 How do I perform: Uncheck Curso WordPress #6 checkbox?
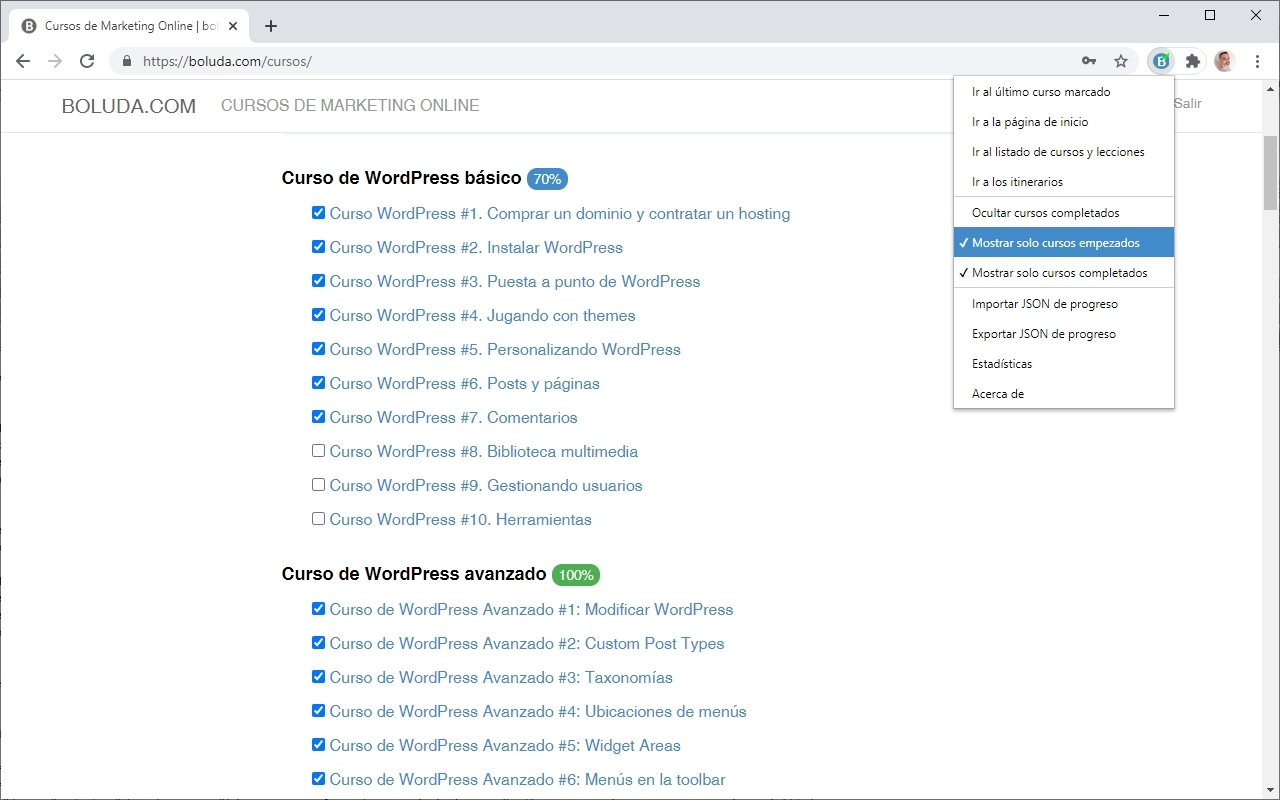(318, 382)
